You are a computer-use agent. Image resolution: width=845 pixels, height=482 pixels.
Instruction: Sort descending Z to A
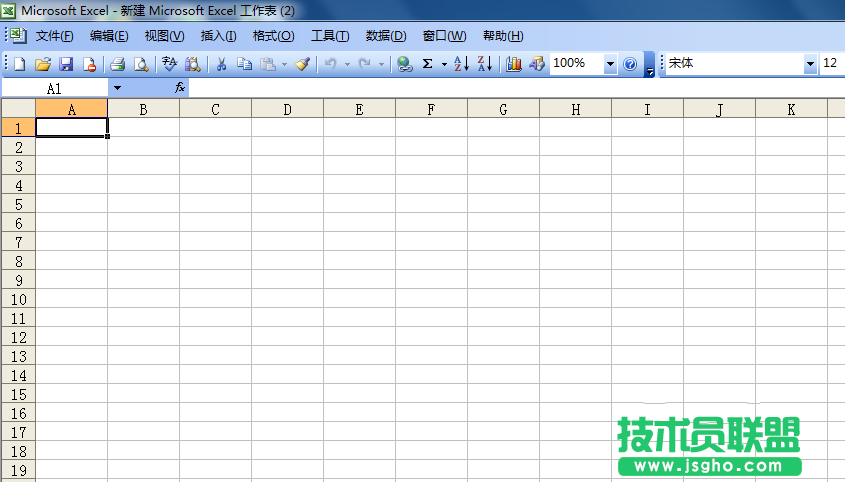(x=485, y=64)
